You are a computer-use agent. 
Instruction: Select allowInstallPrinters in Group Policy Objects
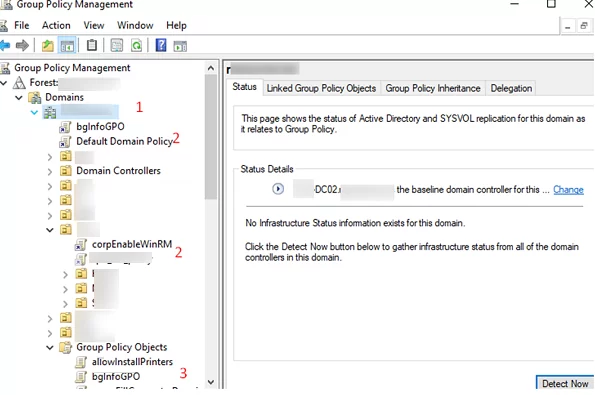132,362
